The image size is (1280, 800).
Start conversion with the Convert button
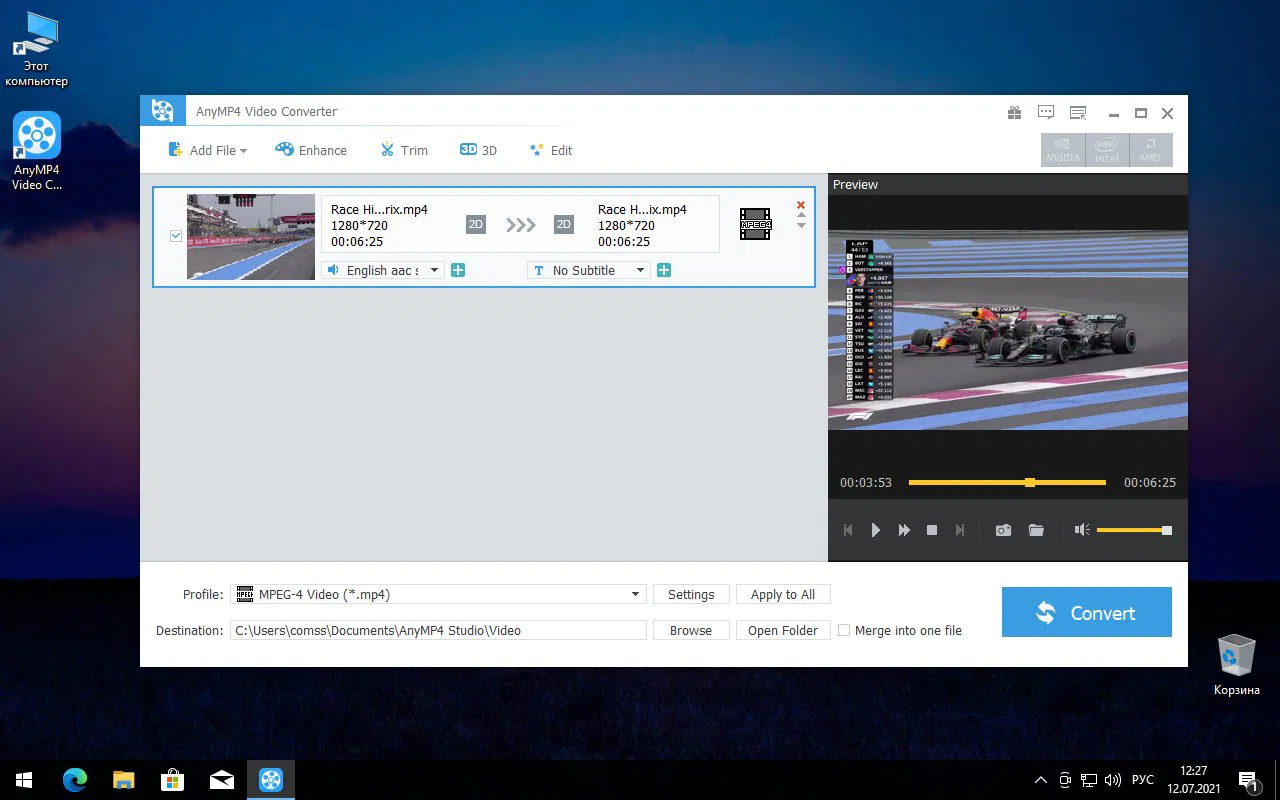pos(1086,611)
